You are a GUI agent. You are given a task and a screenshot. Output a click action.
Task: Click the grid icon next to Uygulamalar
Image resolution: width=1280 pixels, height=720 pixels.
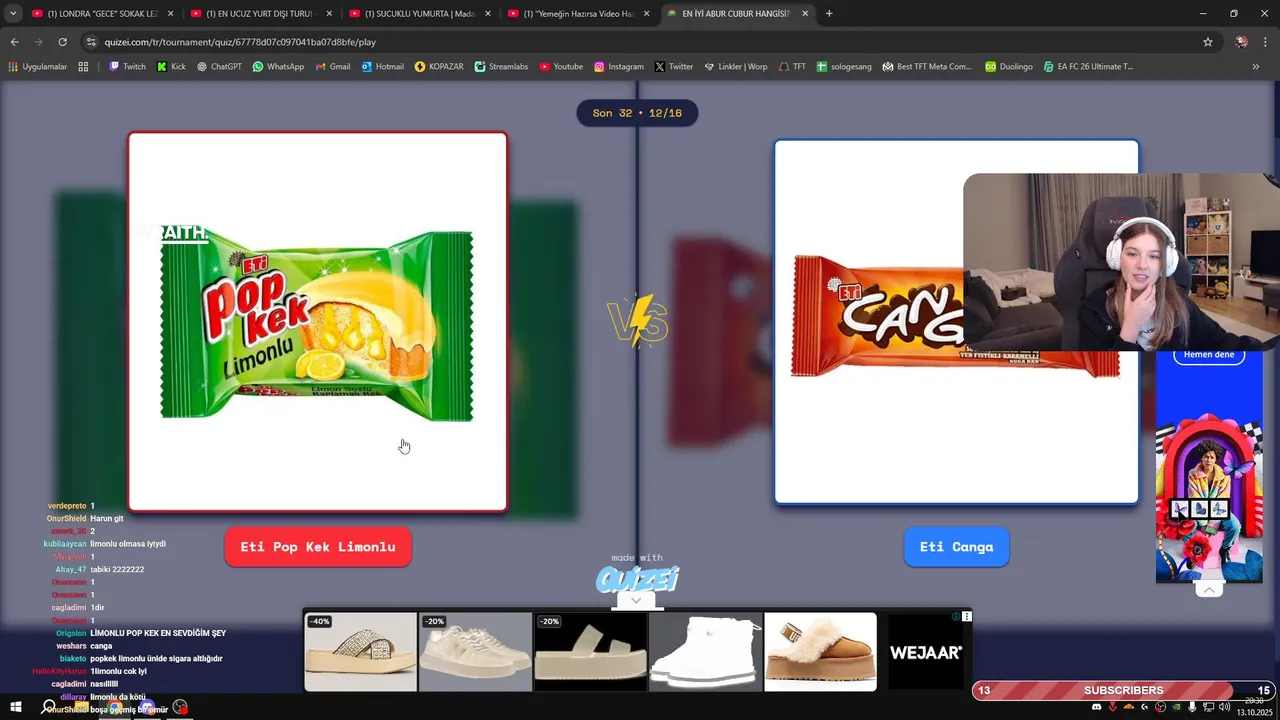tap(83, 67)
